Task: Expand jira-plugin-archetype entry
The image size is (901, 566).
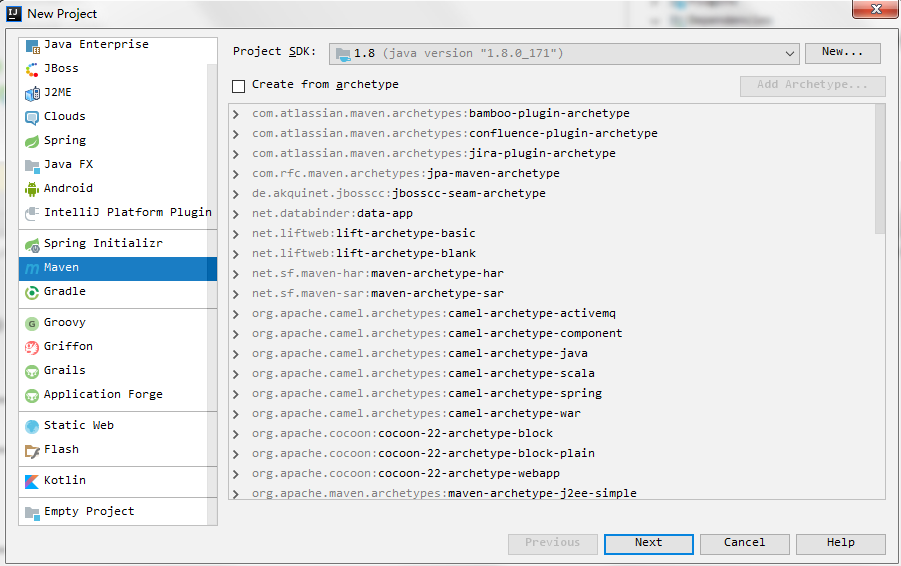Action: click(x=236, y=154)
